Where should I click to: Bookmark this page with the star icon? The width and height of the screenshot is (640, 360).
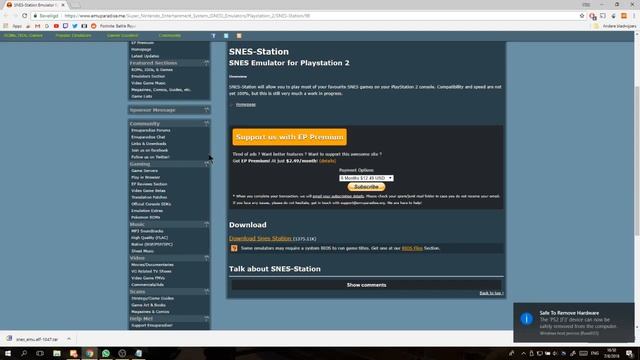(x=582, y=16)
